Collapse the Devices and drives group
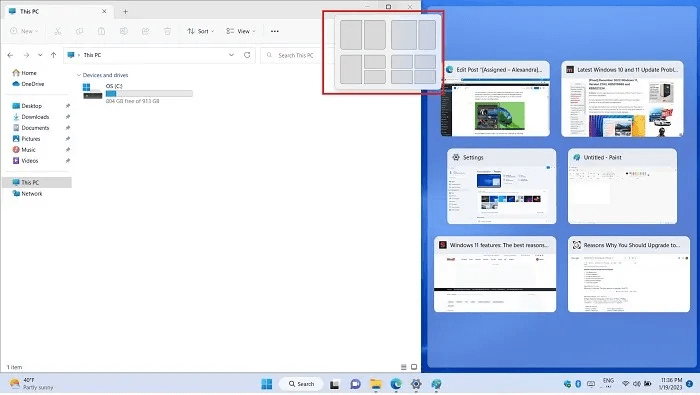The width and height of the screenshot is (700, 395). [x=79, y=75]
